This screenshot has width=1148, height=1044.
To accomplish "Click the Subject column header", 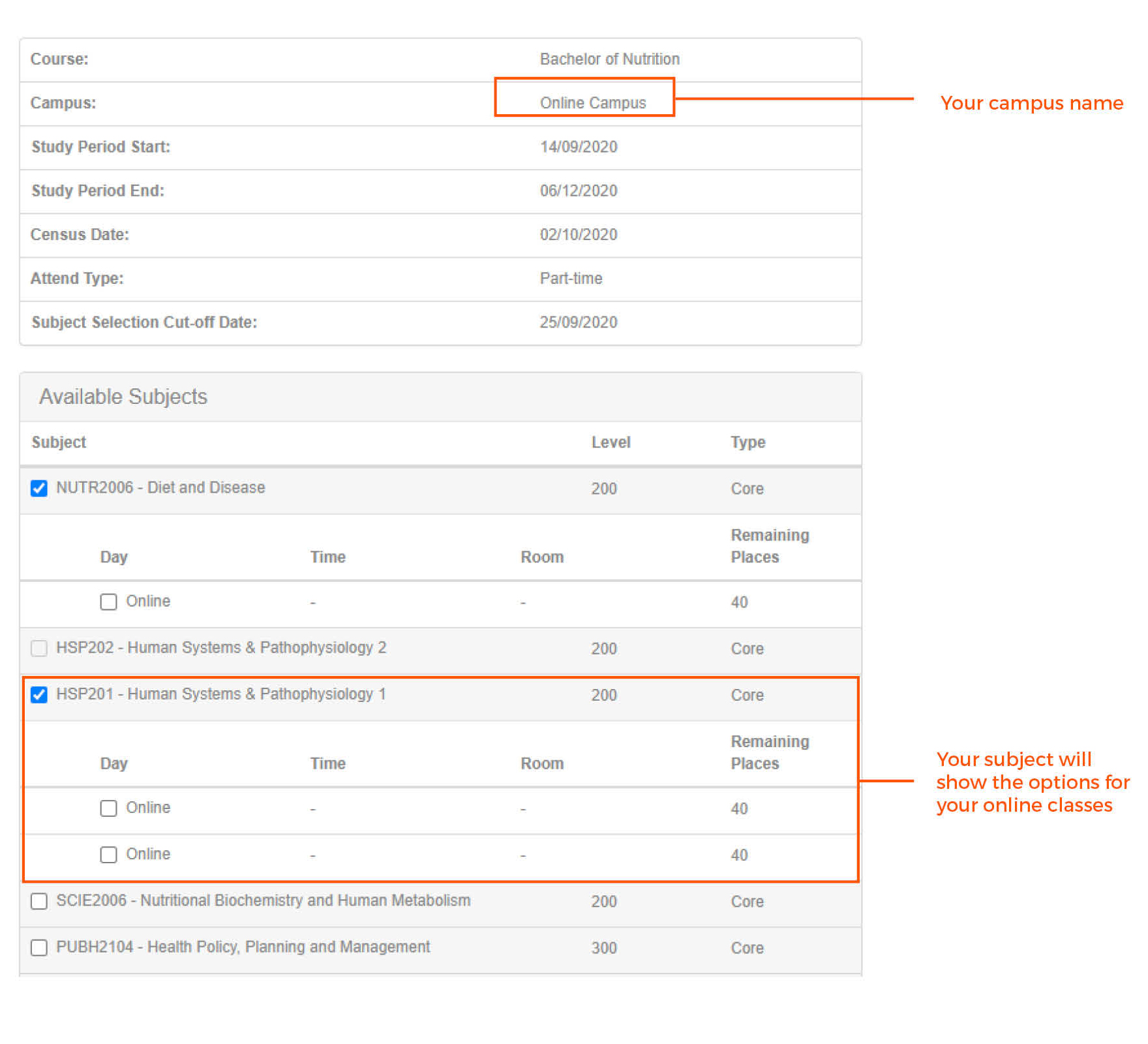I will coord(59,442).
